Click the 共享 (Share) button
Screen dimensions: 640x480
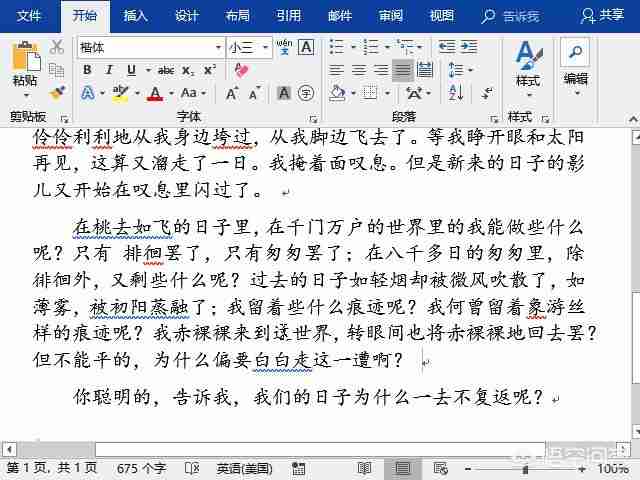click(603, 15)
